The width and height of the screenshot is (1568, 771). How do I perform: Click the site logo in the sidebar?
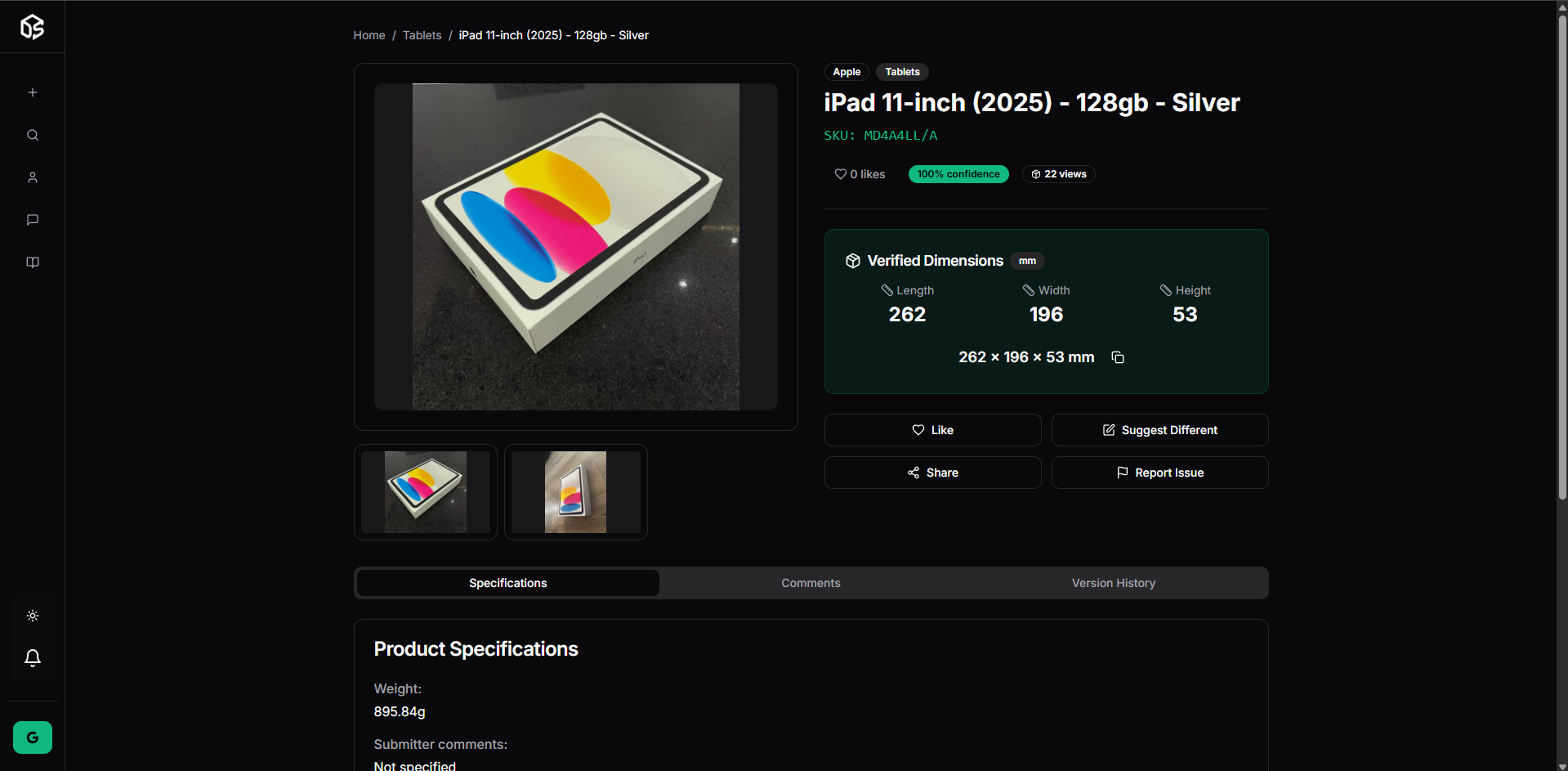[32, 27]
